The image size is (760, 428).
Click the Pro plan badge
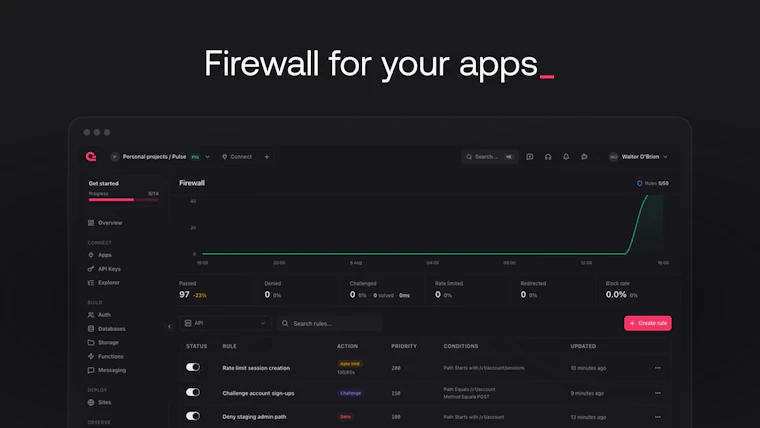pyautogui.click(x=195, y=157)
